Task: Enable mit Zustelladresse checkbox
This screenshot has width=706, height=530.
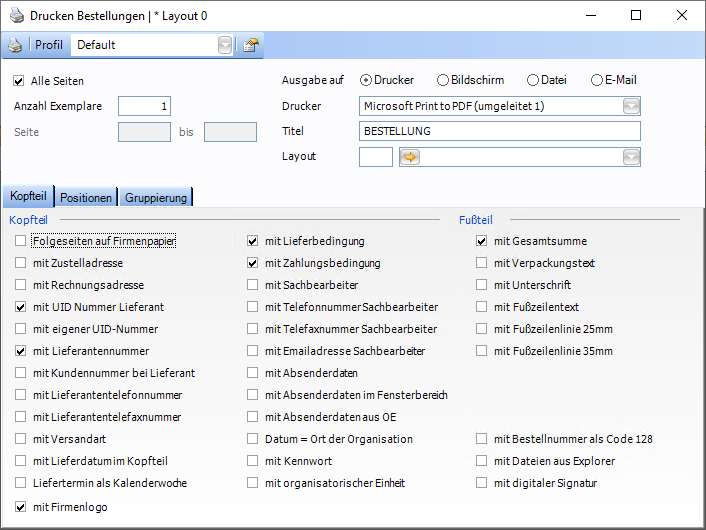Action: 21,263
